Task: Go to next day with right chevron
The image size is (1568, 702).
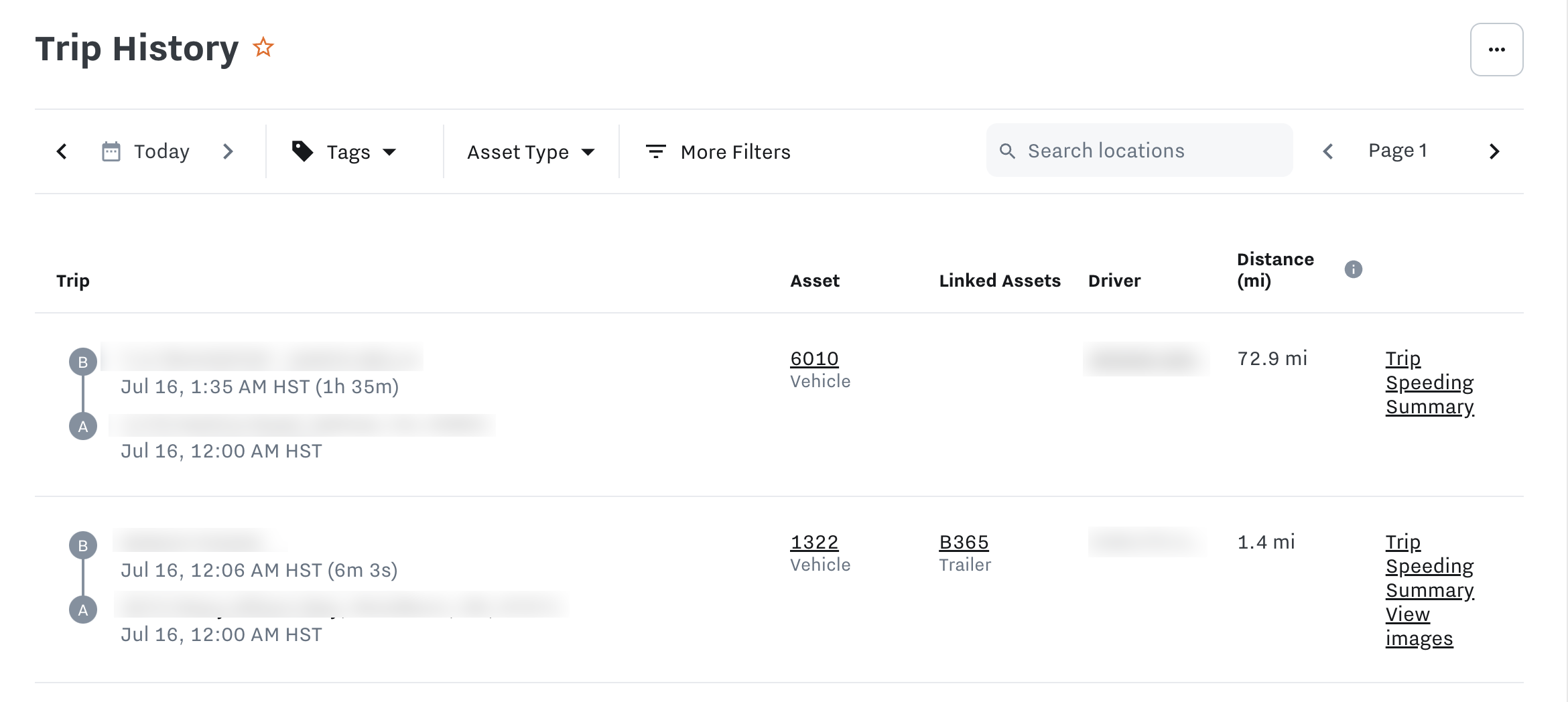Action: point(228,151)
